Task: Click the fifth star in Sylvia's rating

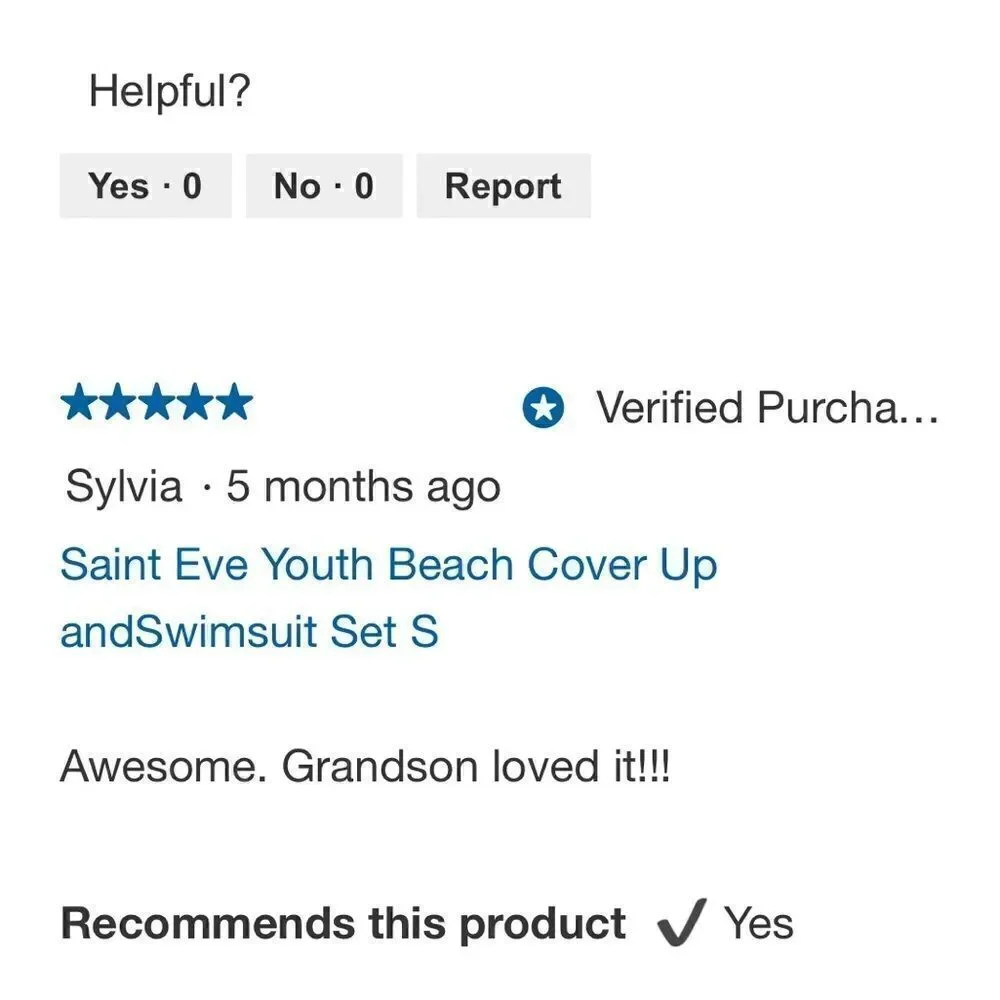Action: (235, 402)
